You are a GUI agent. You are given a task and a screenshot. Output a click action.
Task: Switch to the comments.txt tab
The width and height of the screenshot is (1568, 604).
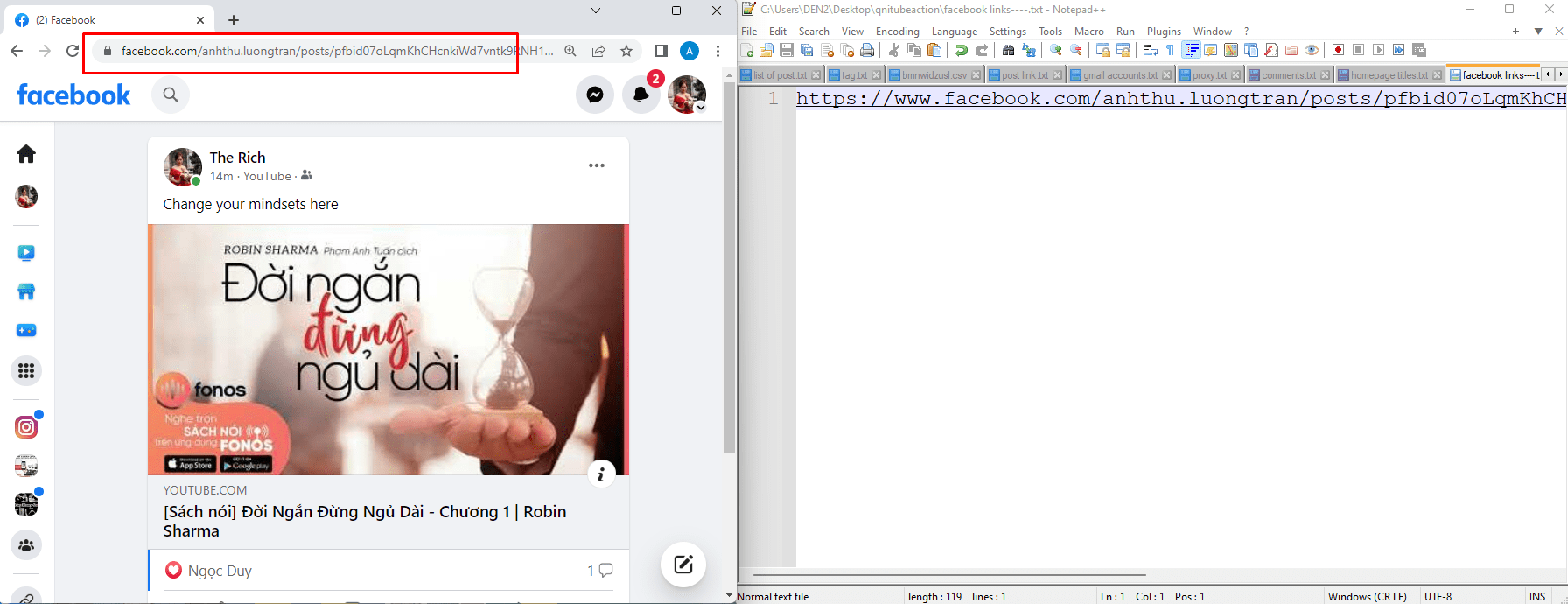pyautogui.click(x=1288, y=75)
